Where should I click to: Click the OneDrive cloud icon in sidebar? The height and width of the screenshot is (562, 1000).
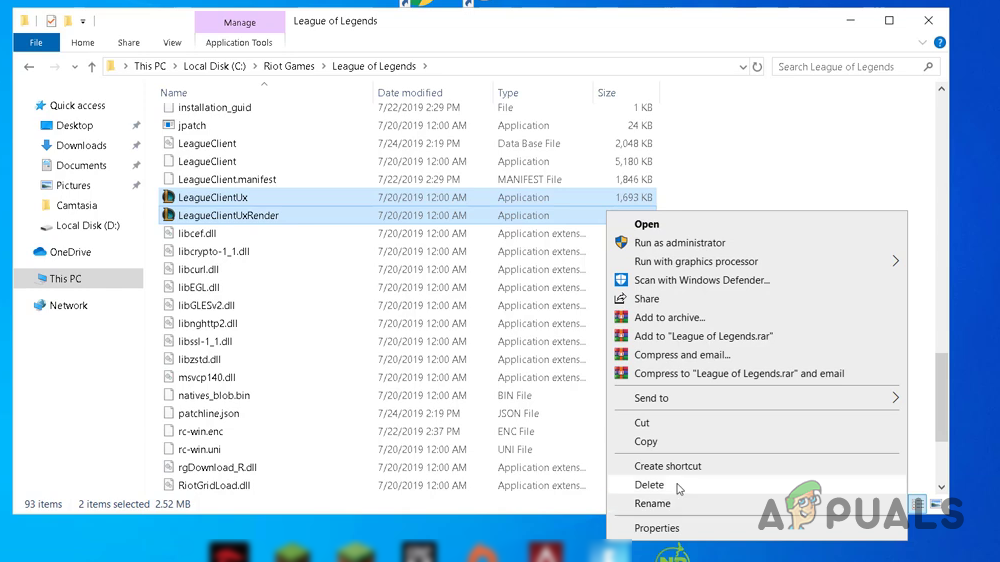coord(40,253)
